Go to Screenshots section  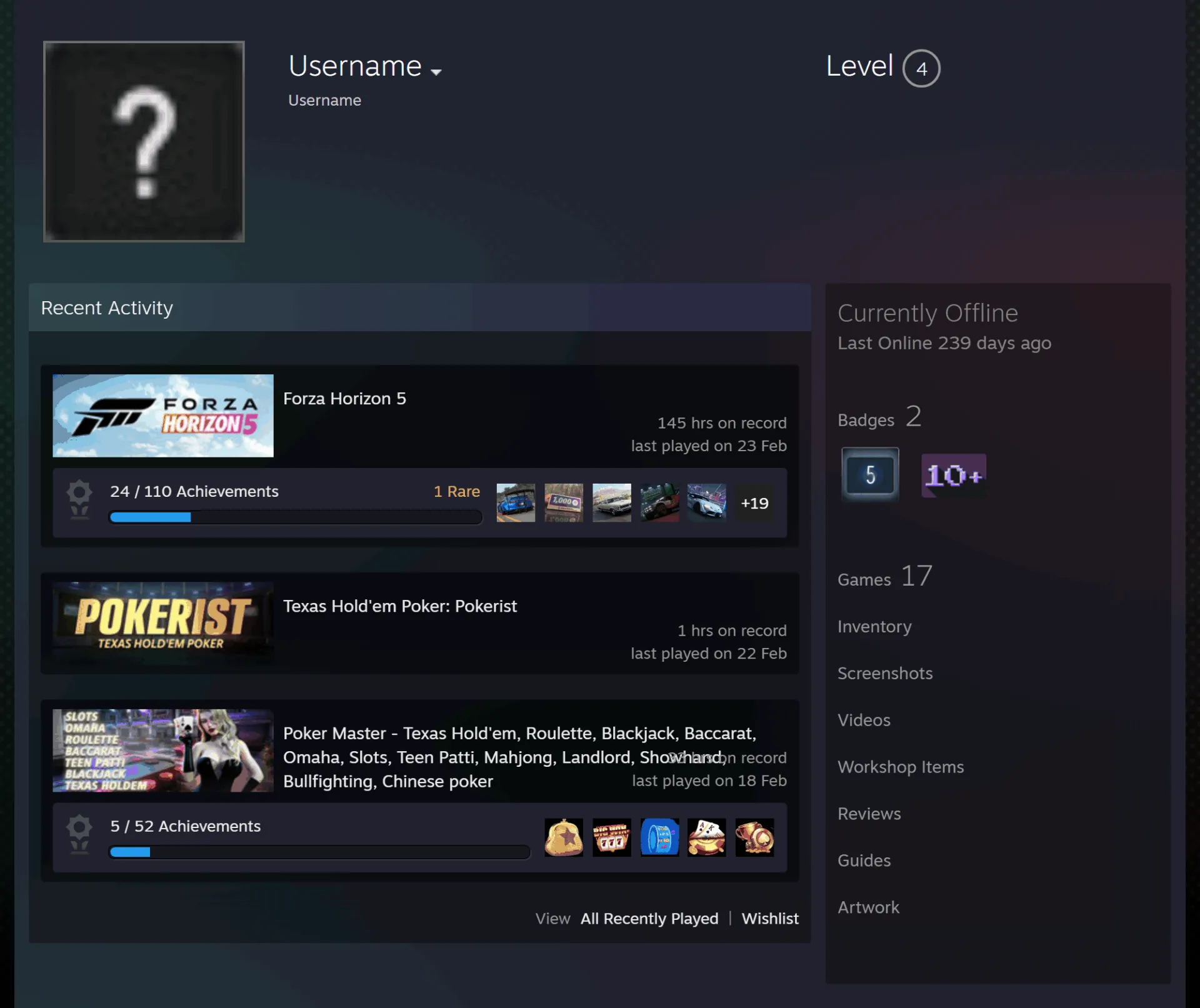point(885,673)
